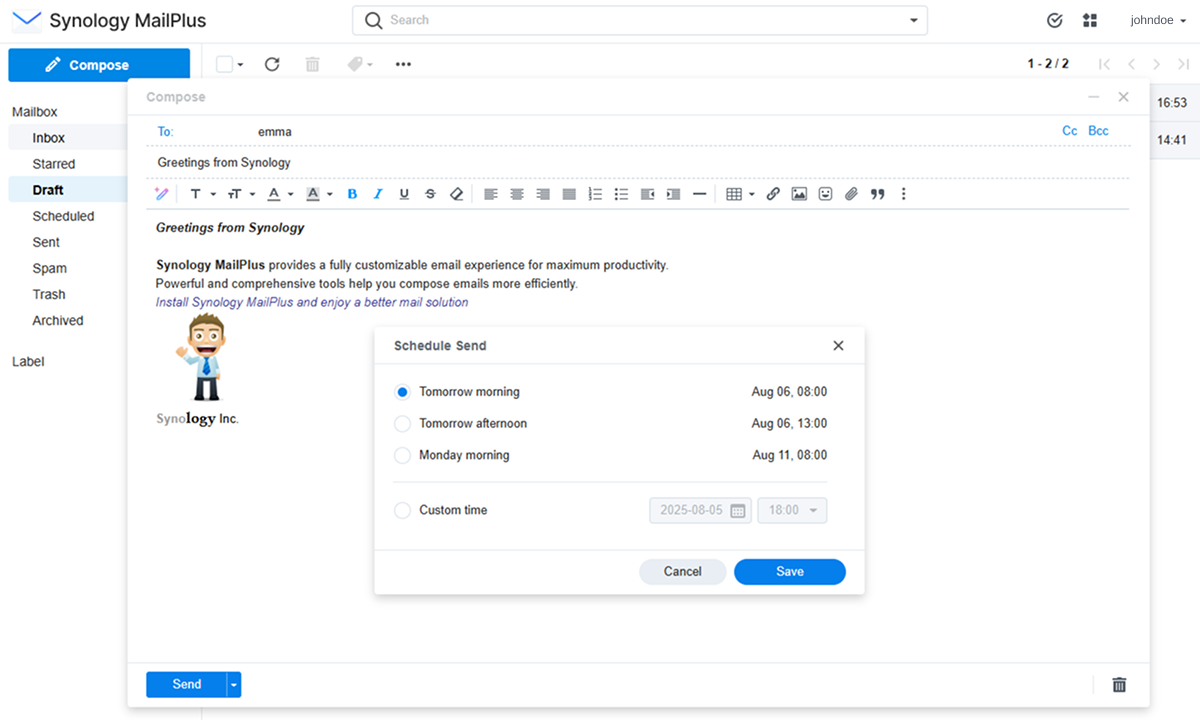Click the custom date field 2025-08-05

coord(701,510)
